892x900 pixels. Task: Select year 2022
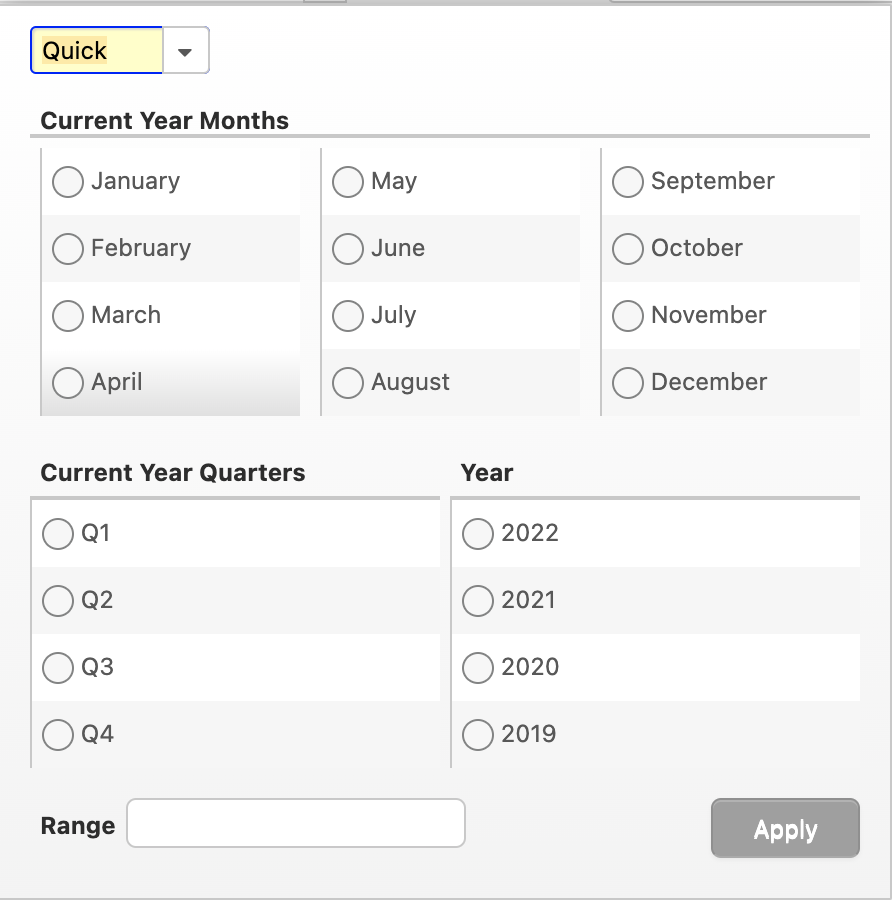click(x=478, y=534)
